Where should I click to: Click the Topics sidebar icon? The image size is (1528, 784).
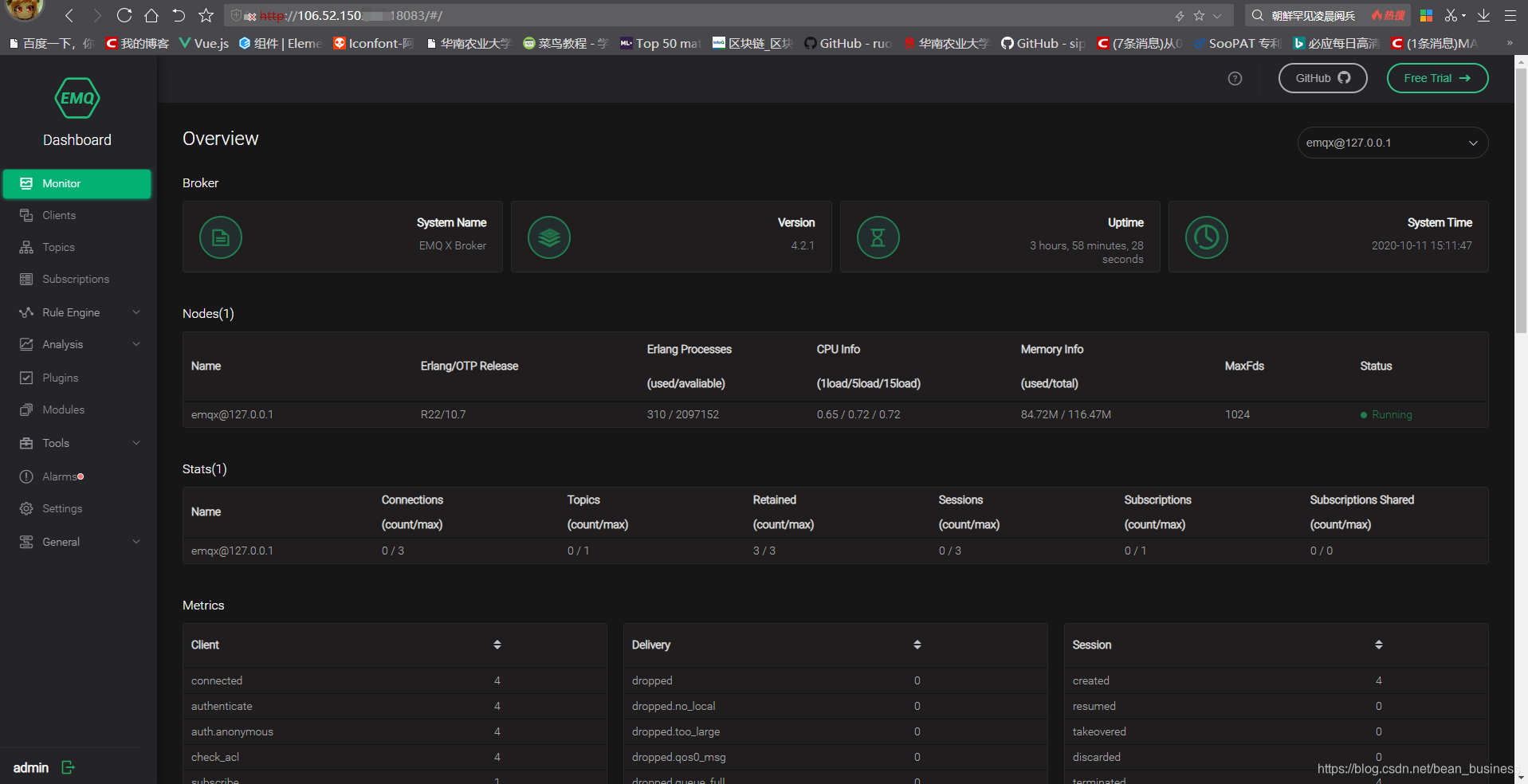point(26,247)
